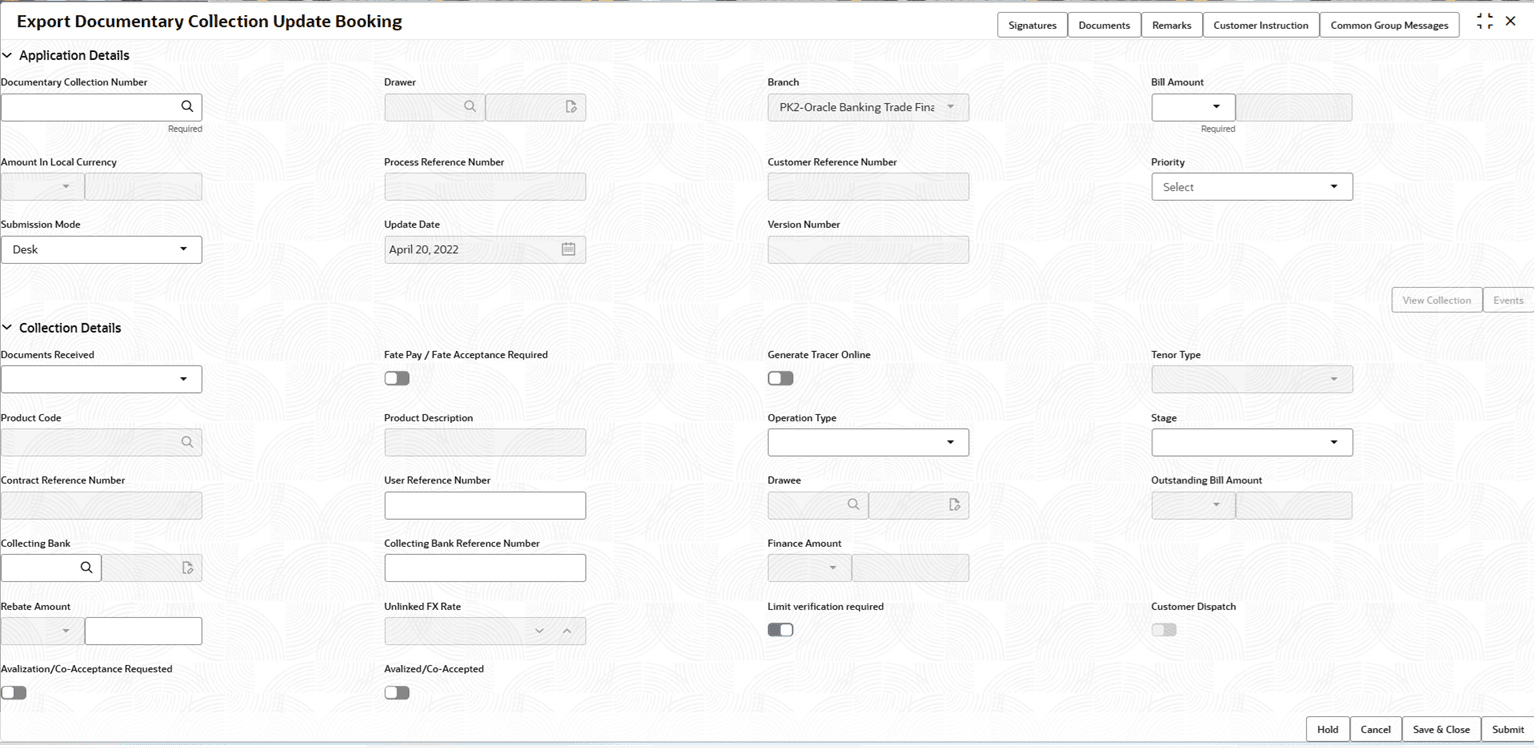1538x748 pixels.
Task: Open the Operation Type dropdown
Action: [x=868, y=442]
